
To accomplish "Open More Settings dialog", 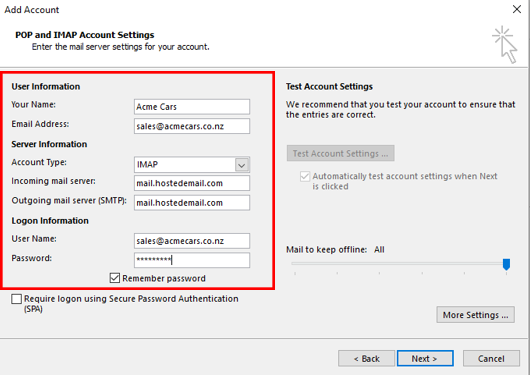I will (475, 314).
